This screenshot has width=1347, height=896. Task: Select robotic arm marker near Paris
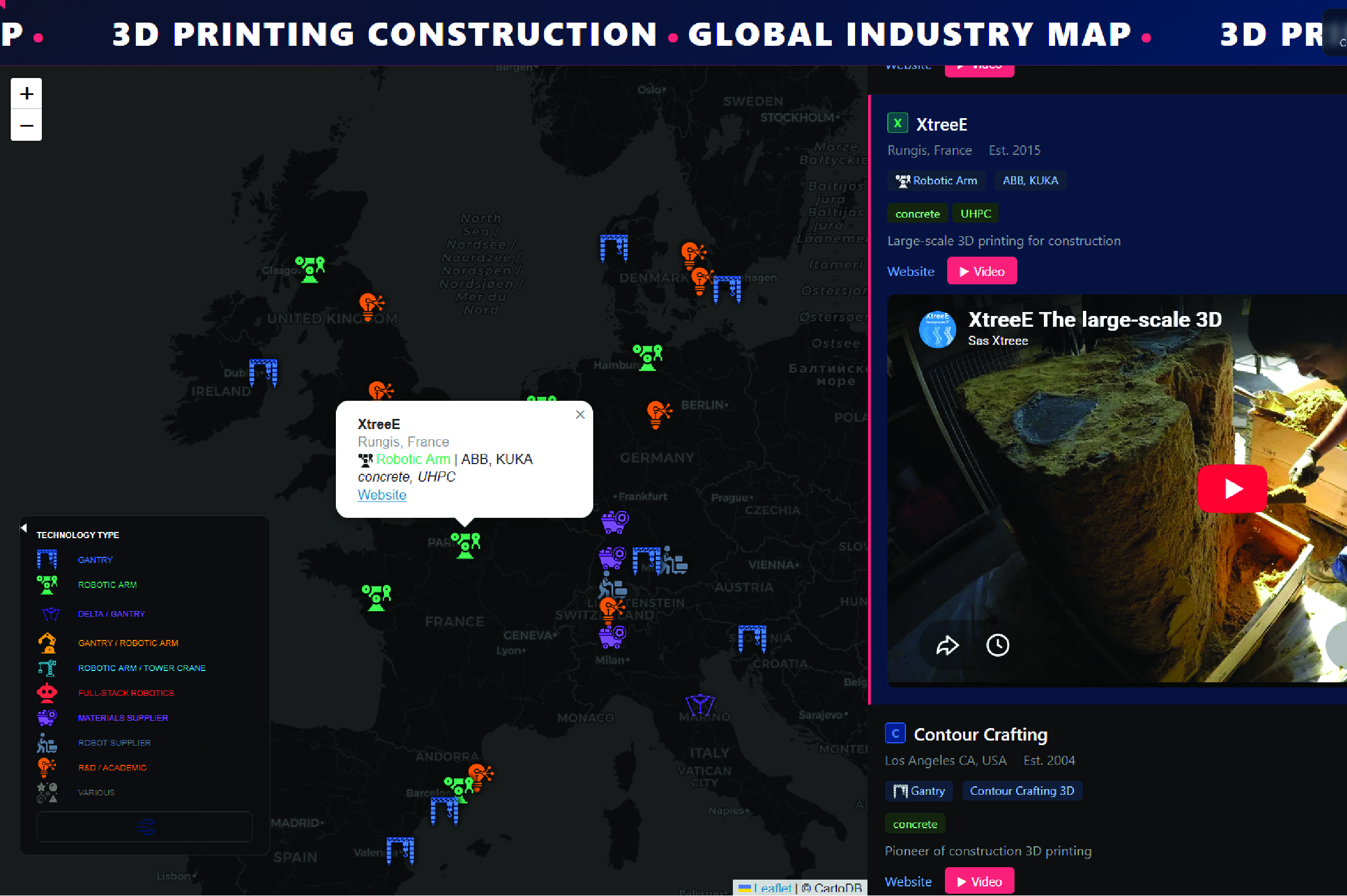coord(465,546)
